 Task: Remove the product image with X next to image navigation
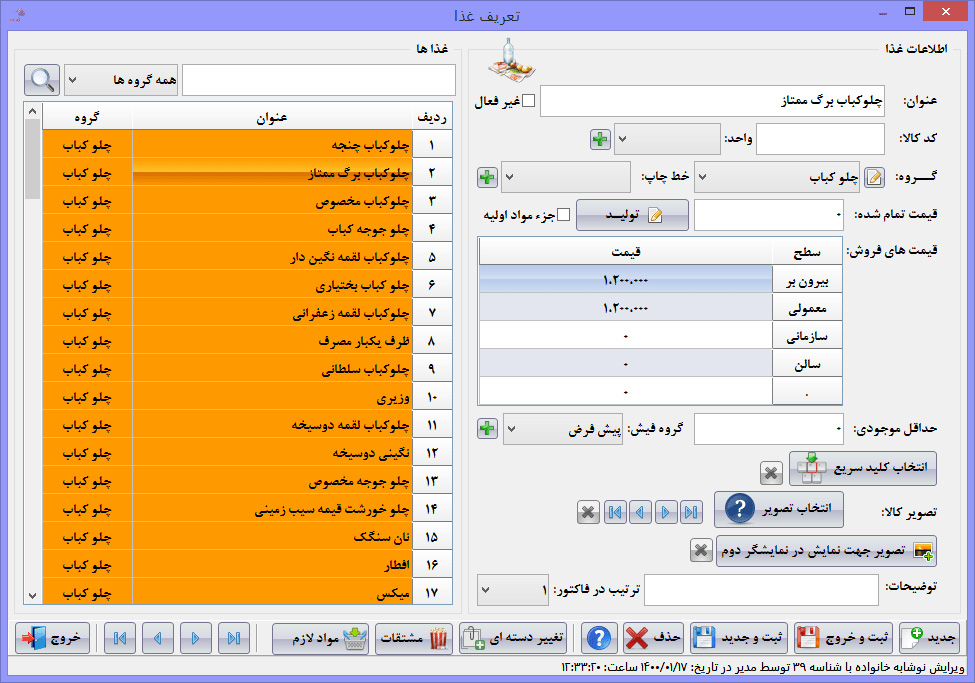(588, 513)
